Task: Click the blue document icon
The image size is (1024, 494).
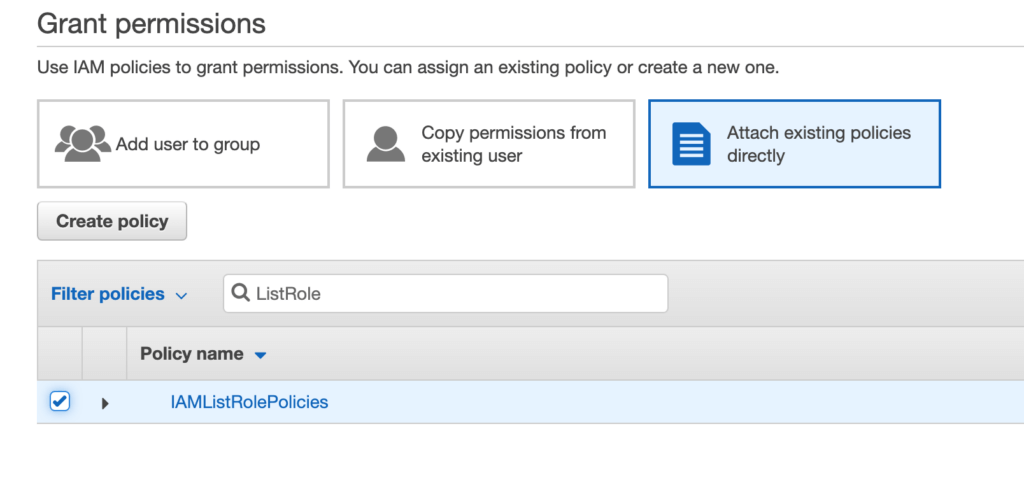Action: coord(691,144)
